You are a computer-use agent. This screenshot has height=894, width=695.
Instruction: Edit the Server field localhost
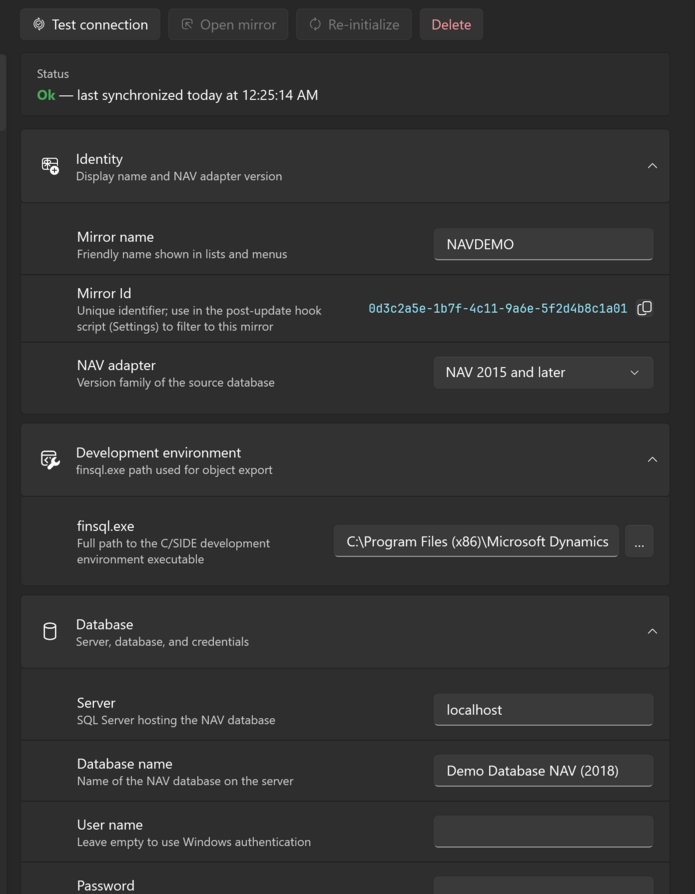click(x=543, y=710)
